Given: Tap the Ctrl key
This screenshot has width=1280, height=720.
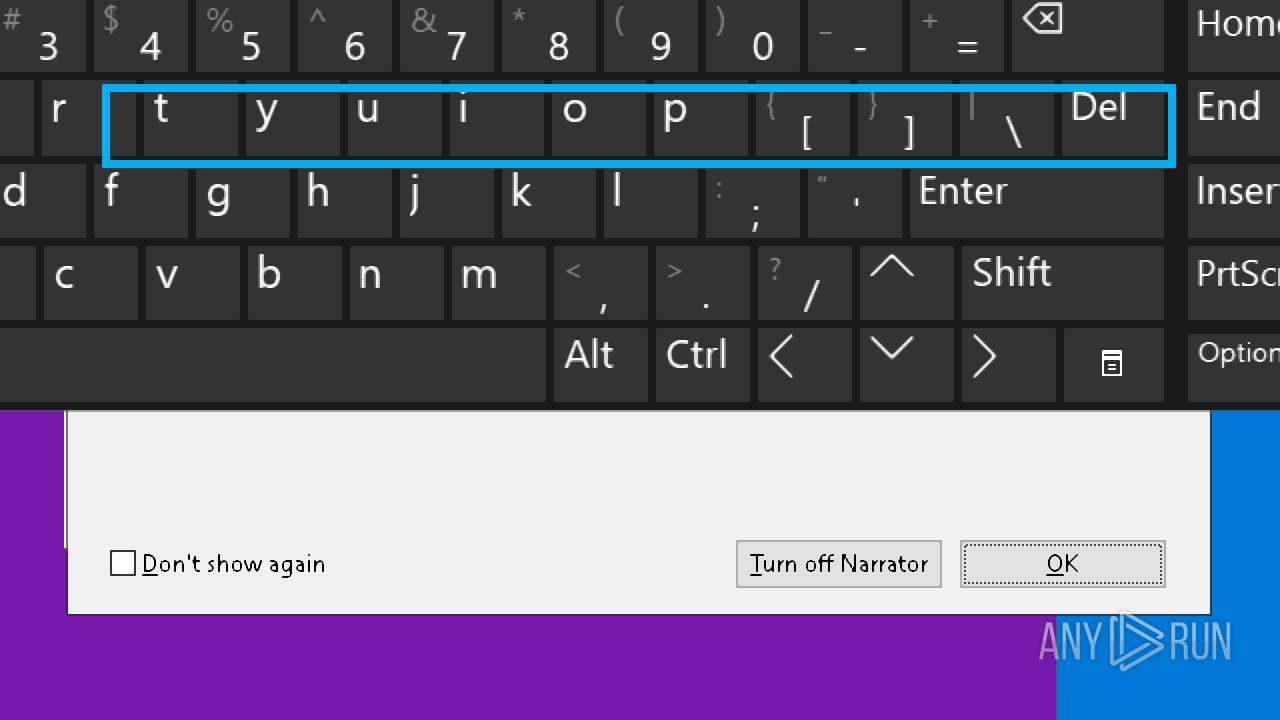Looking at the screenshot, I should pos(701,365).
